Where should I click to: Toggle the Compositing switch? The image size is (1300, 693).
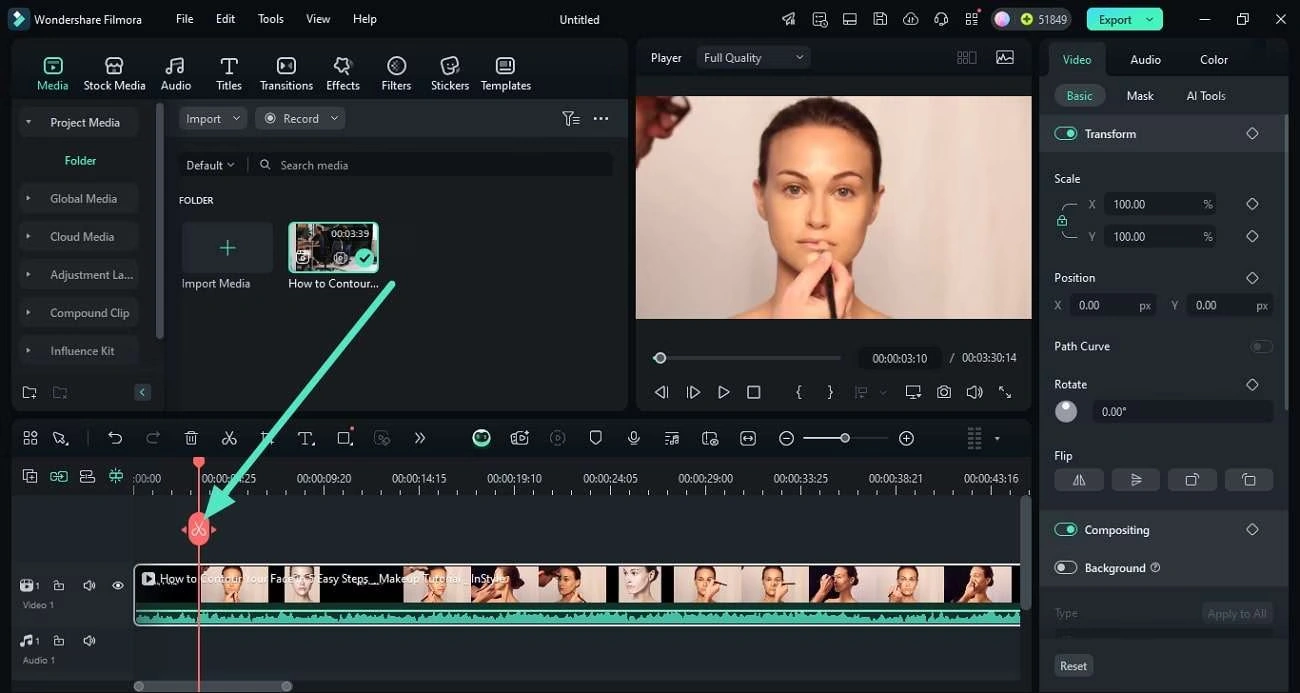click(x=1066, y=530)
